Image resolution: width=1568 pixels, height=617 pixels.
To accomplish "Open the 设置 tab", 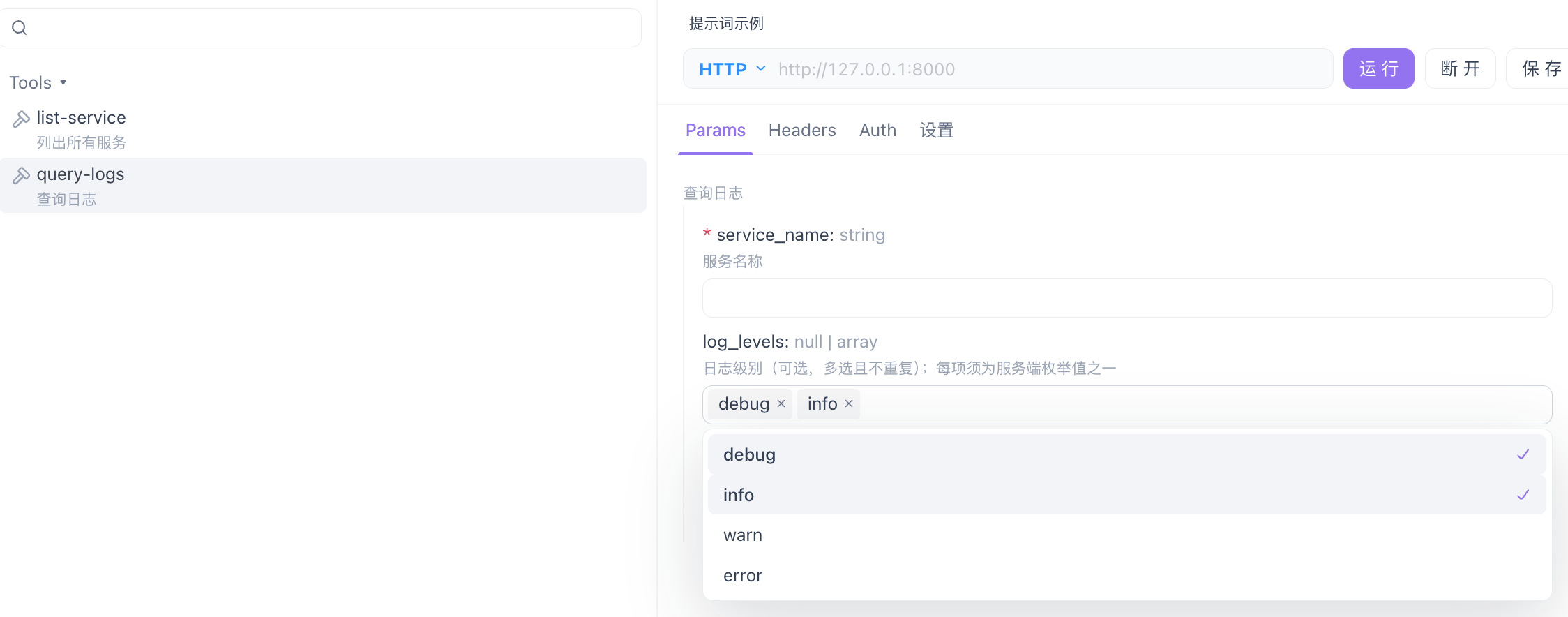I will coord(937,131).
